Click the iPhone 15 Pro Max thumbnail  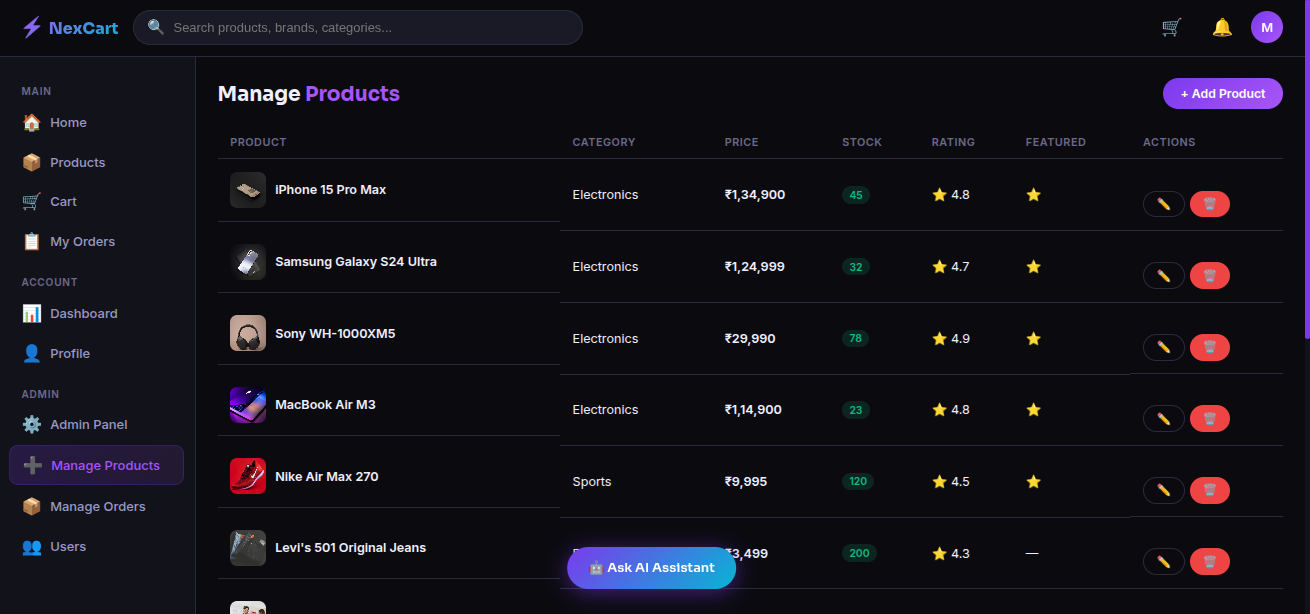(x=248, y=190)
